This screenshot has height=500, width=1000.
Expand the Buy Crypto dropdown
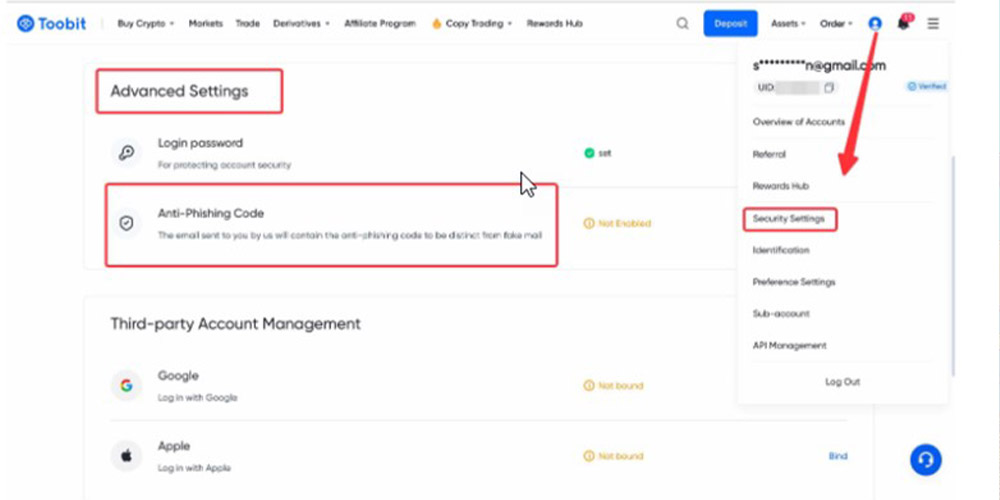pos(145,24)
